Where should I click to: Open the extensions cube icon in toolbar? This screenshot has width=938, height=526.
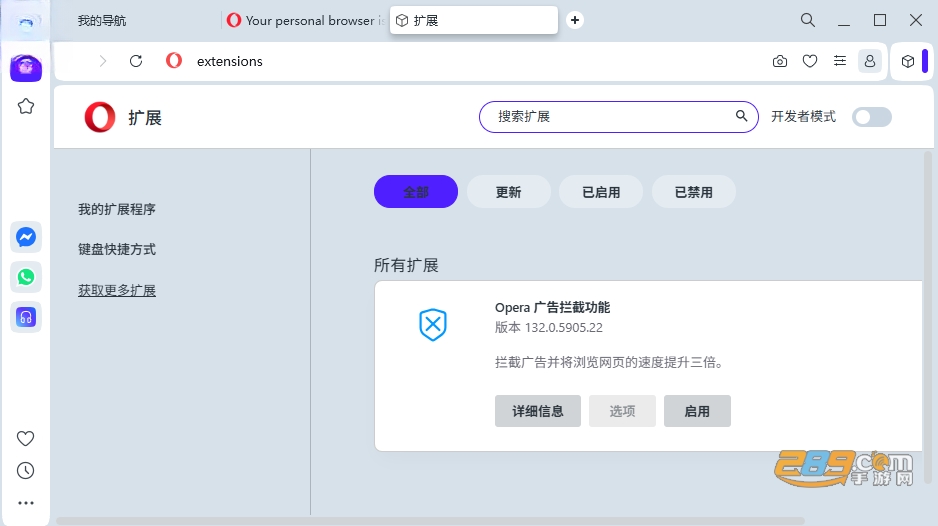[907, 61]
